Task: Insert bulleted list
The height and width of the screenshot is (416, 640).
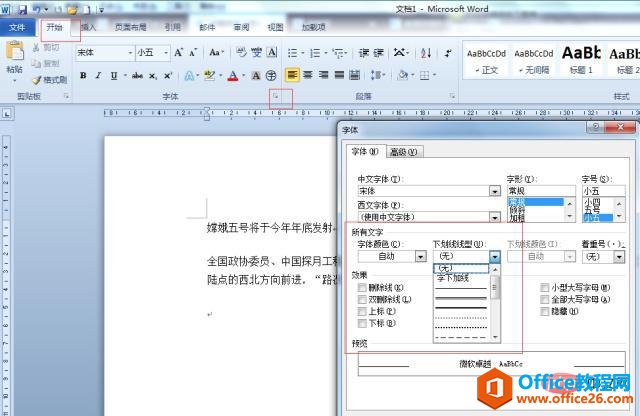Action: click(292, 53)
